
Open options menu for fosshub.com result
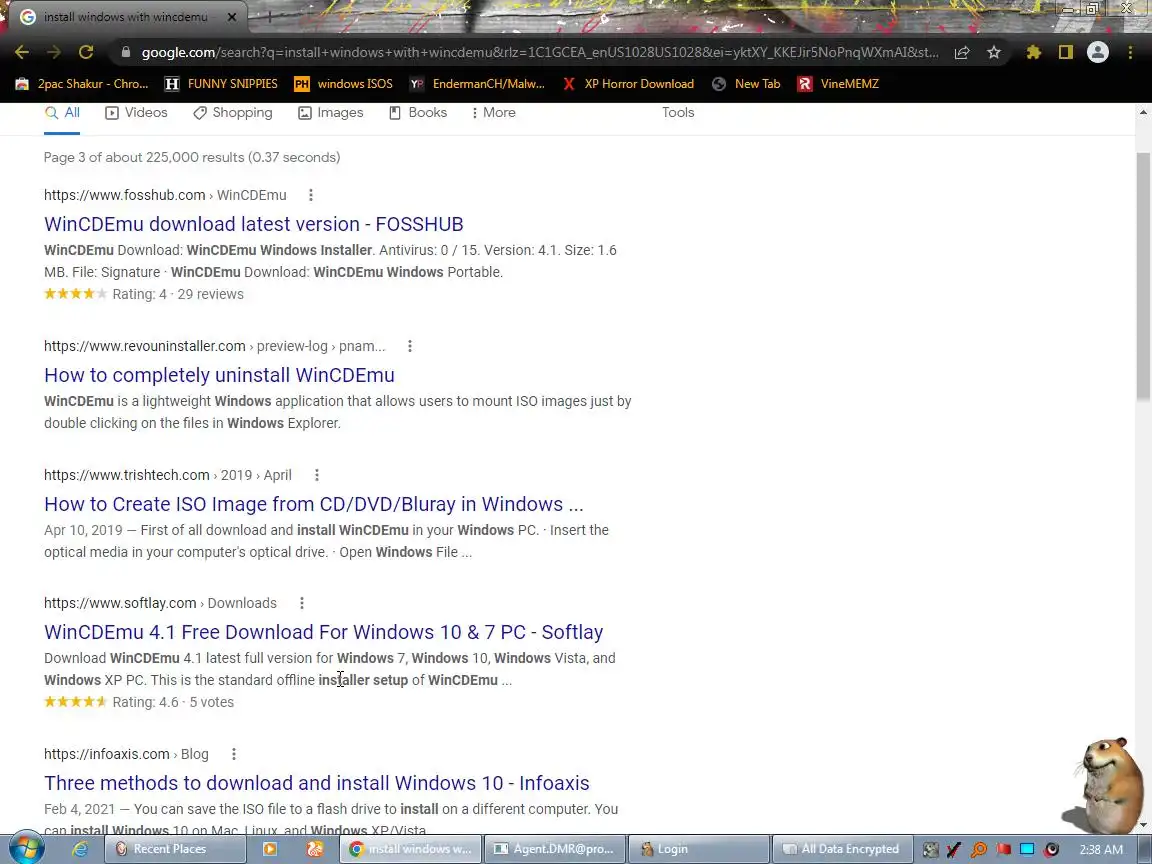point(311,195)
